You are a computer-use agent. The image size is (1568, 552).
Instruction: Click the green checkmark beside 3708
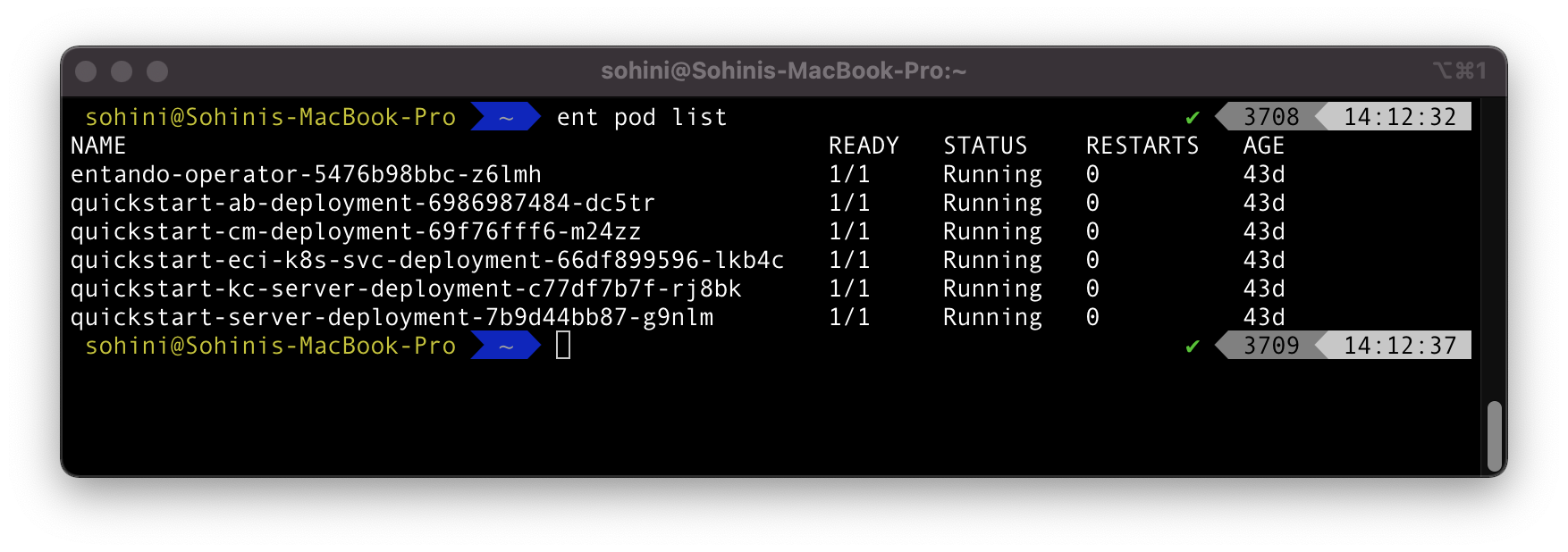[x=1193, y=118]
